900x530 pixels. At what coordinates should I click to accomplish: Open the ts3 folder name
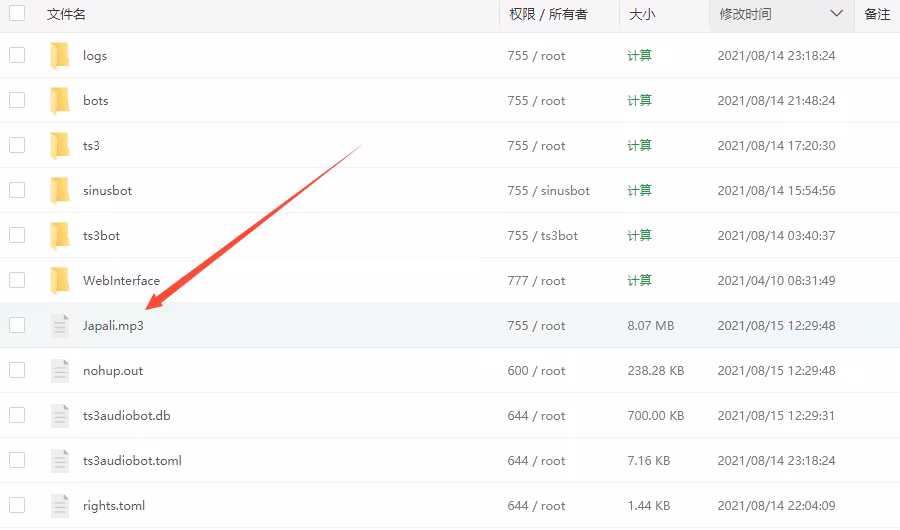click(x=91, y=146)
